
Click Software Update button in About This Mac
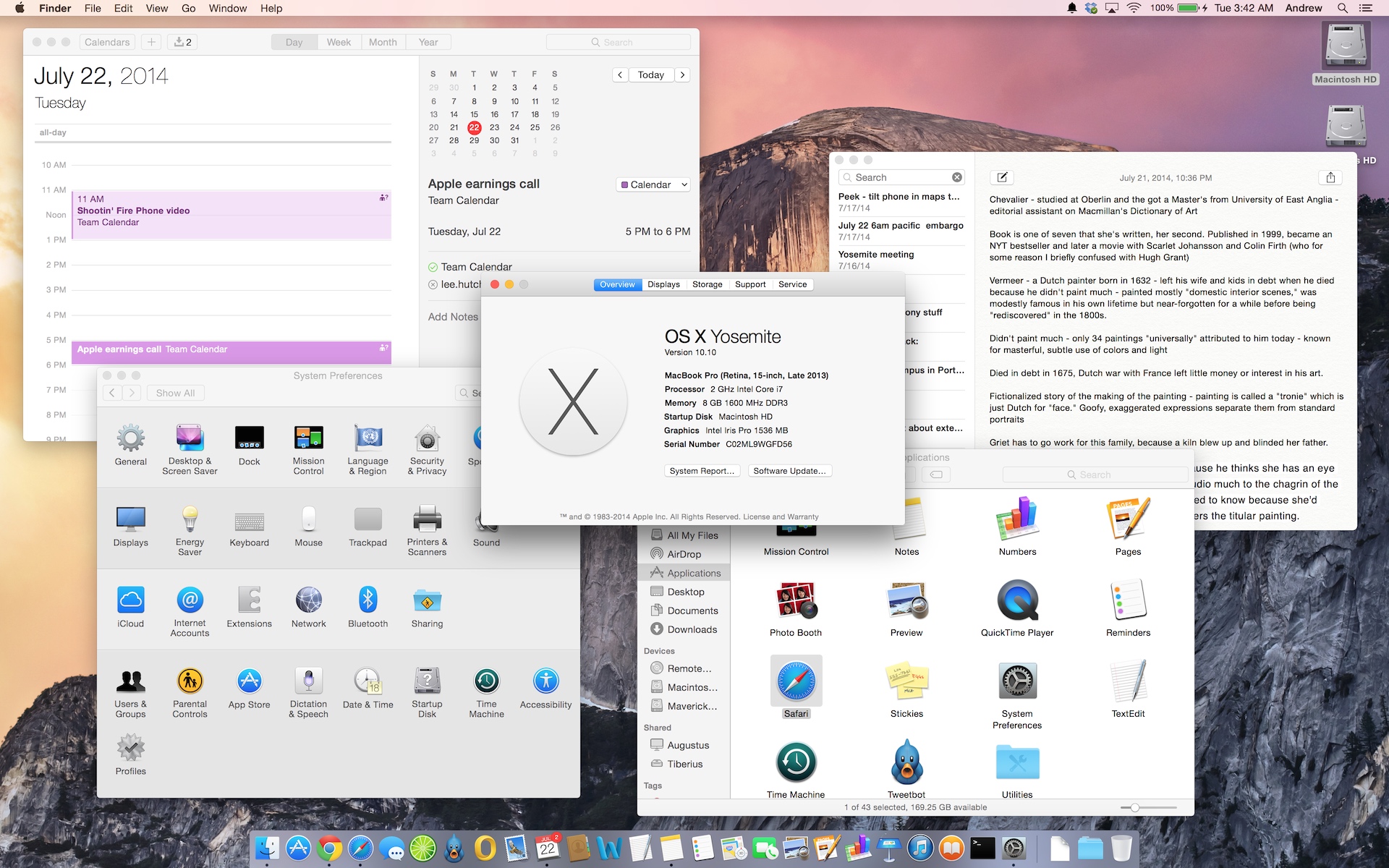point(789,470)
